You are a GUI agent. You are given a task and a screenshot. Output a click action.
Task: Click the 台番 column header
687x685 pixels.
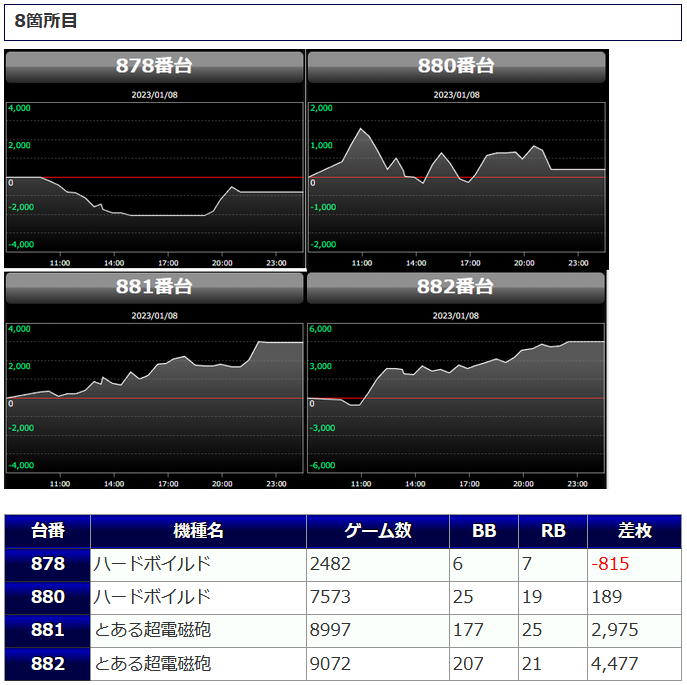(48, 531)
